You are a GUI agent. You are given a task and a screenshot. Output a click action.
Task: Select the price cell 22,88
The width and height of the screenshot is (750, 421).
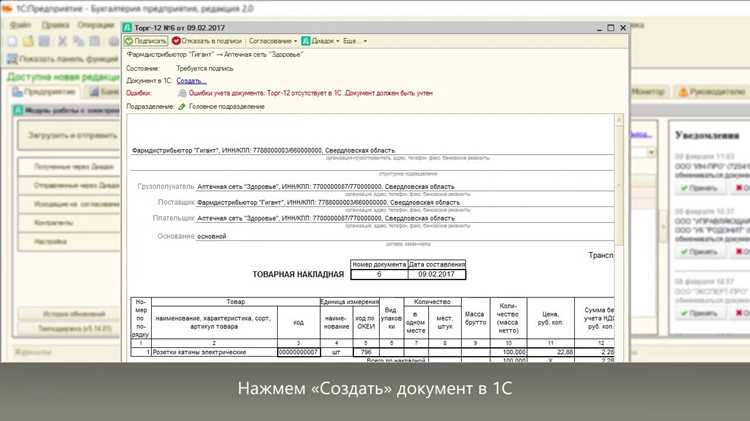point(551,352)
